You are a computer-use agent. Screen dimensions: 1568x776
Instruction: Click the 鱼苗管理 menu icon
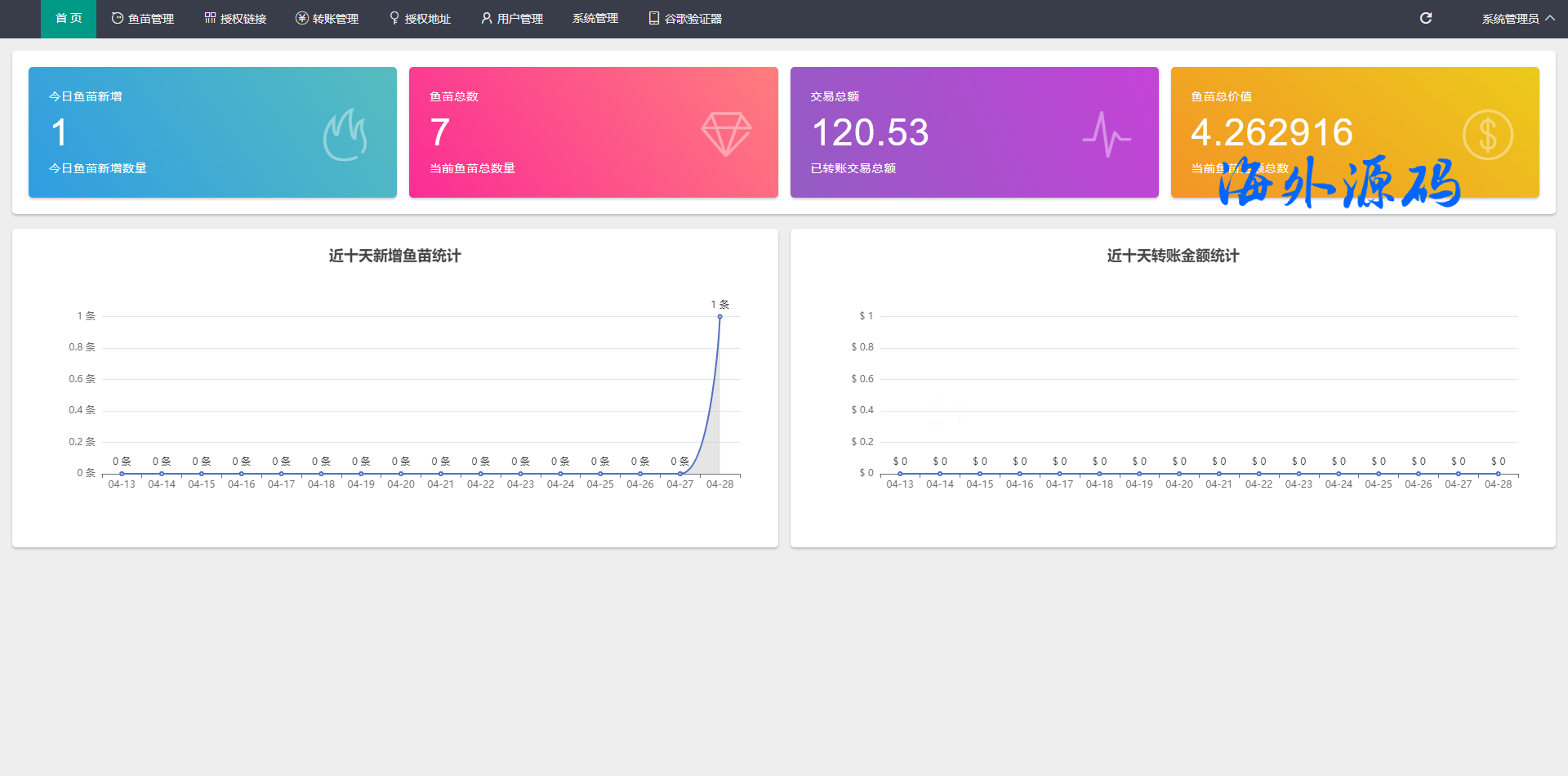pyautogui.click(x=118, y=18)
